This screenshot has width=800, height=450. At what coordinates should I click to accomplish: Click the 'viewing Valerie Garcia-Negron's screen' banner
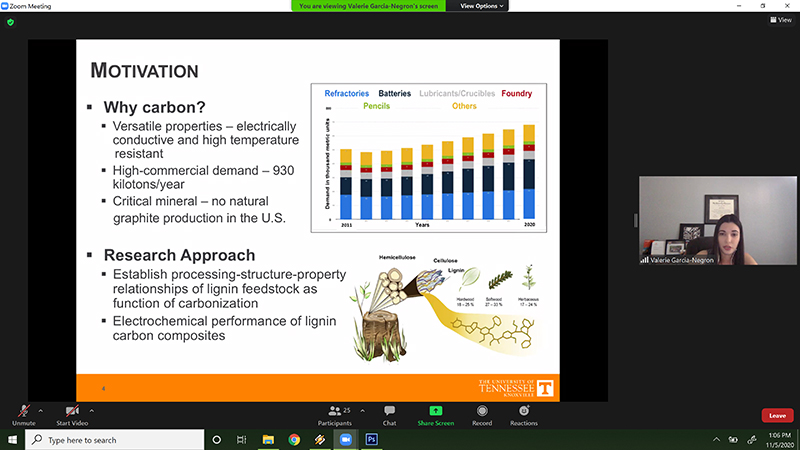tap(368, 6)
